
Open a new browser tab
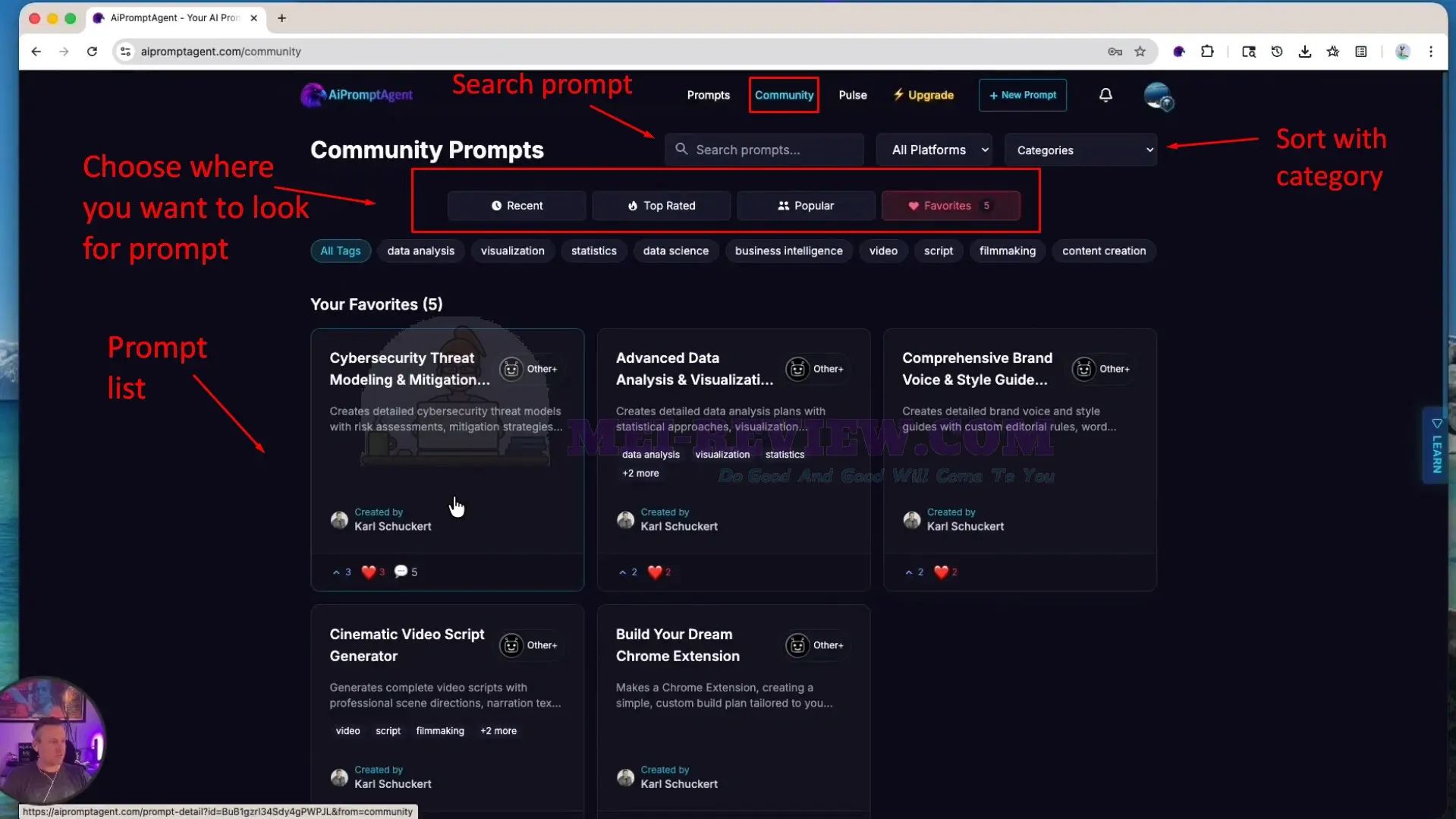[281, 17]
